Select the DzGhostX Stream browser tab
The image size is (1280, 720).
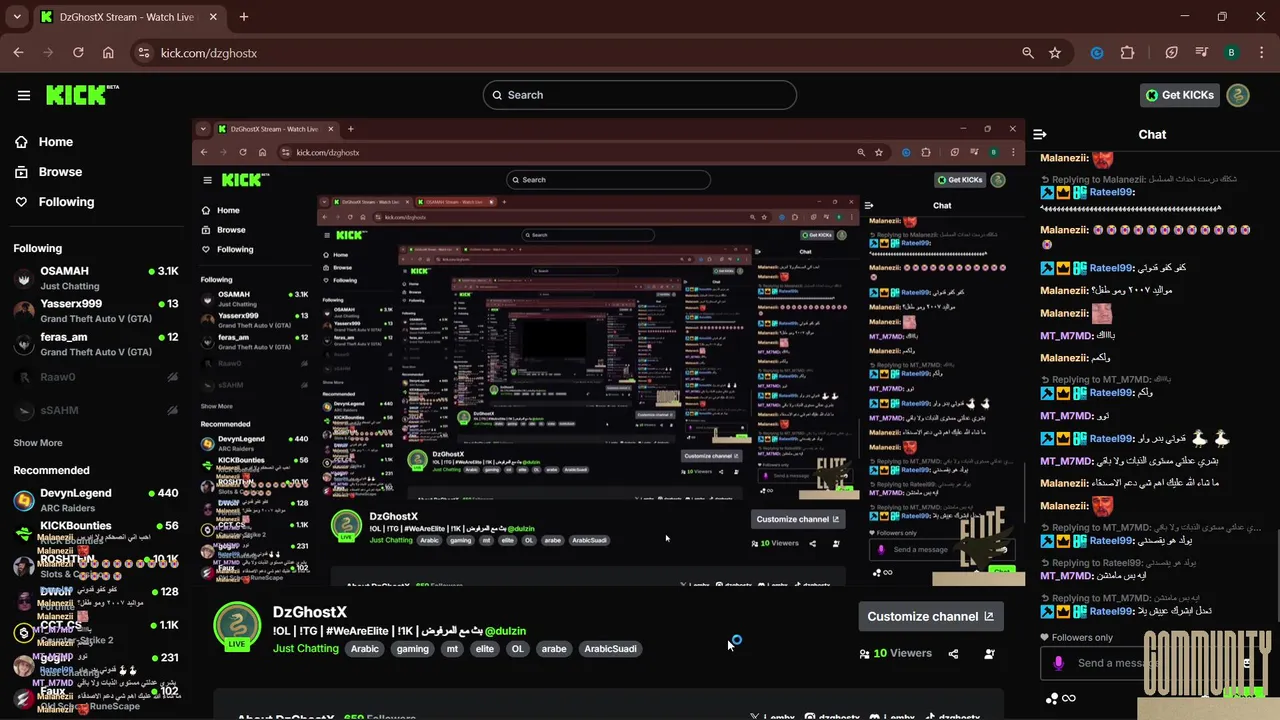click(128, 17)
